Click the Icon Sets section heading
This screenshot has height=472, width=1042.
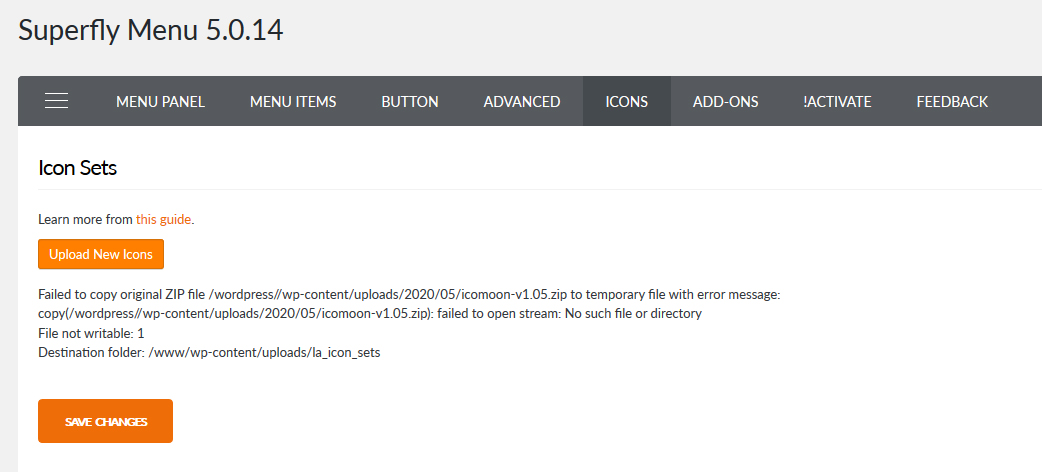[x=78, y=168]
